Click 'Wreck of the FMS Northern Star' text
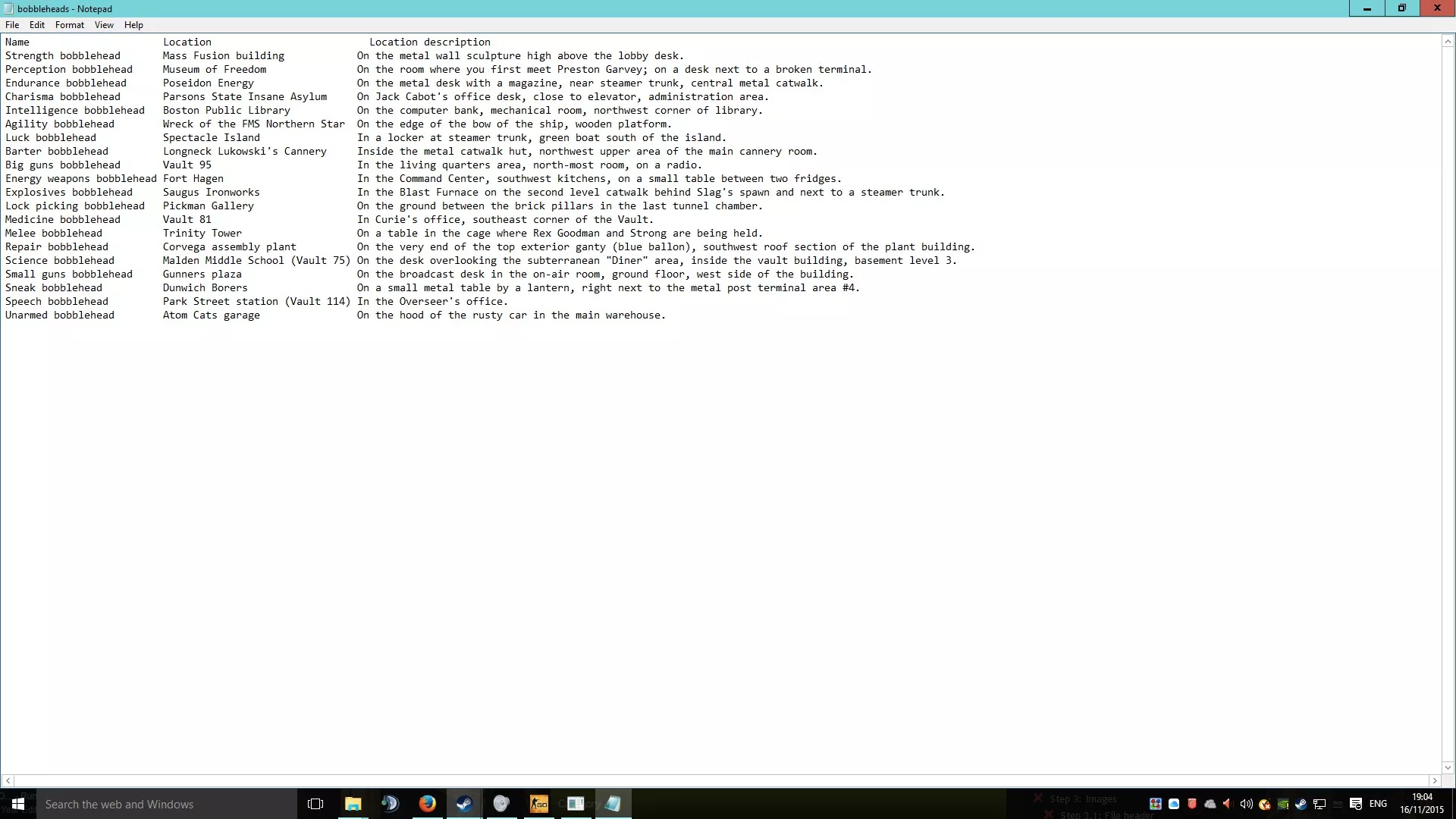 tap(254, 124)
